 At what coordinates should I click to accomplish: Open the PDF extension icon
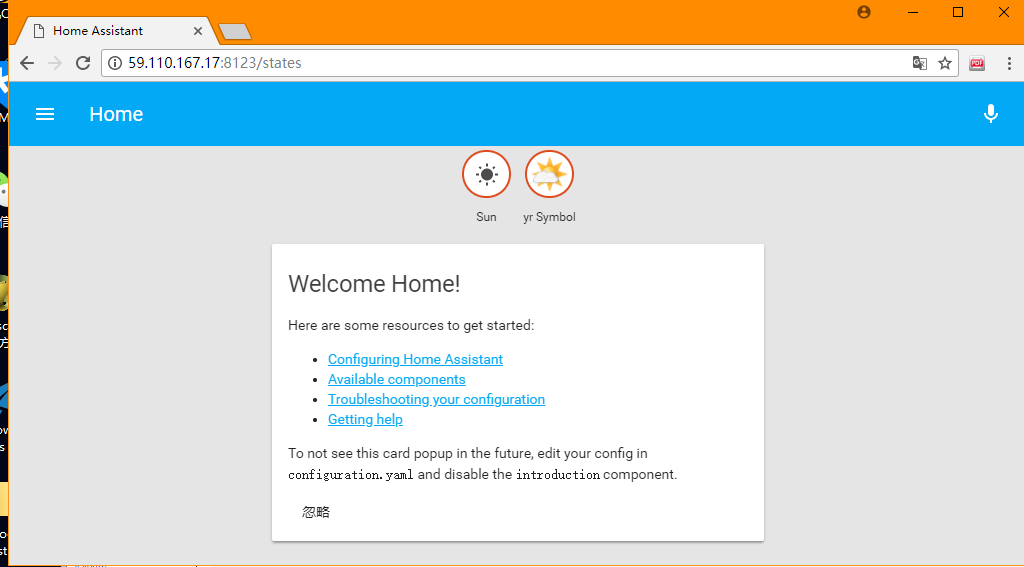point(977,63)
